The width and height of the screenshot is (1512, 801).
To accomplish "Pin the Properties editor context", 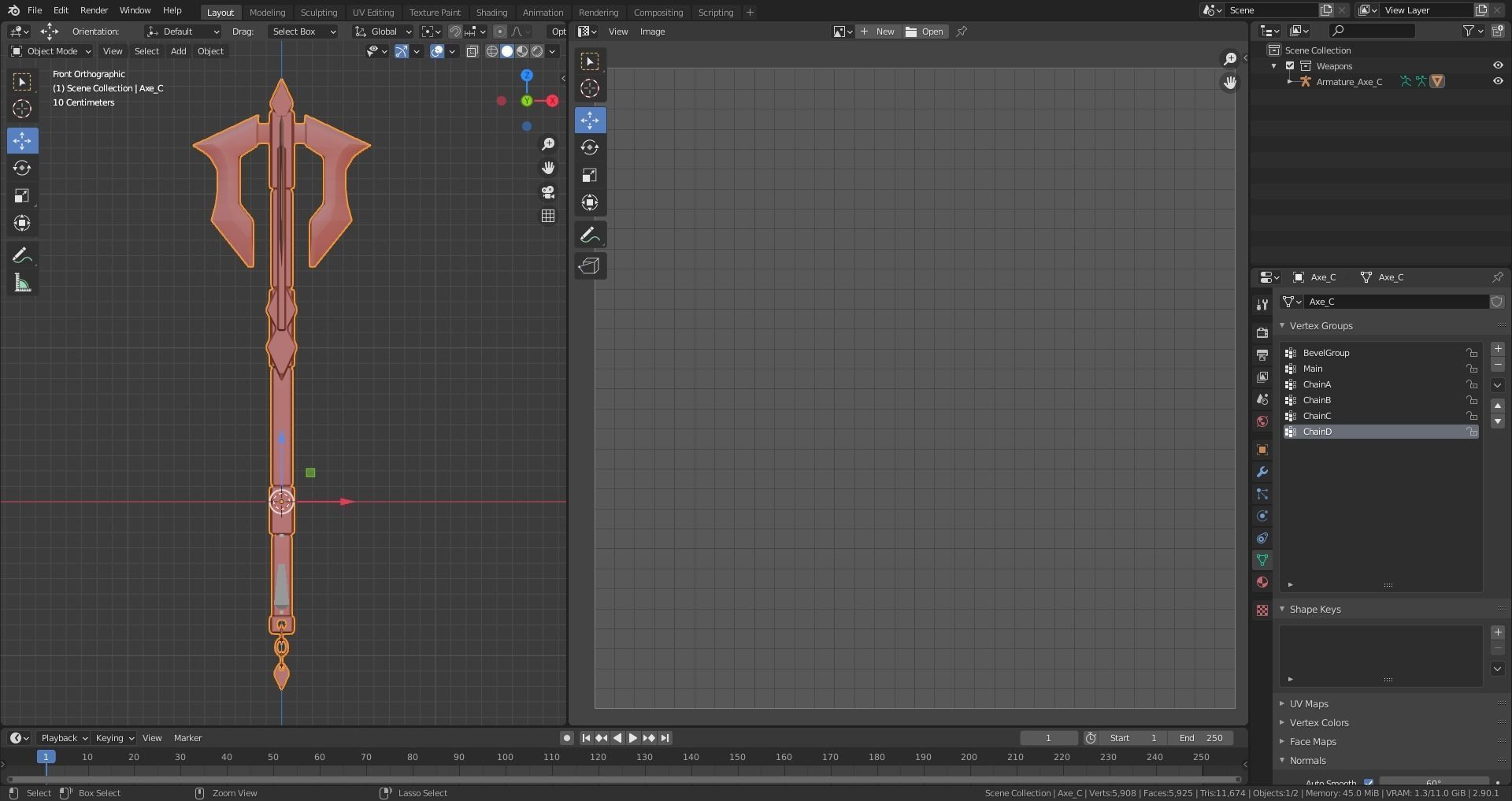I will coord(1498,277).
